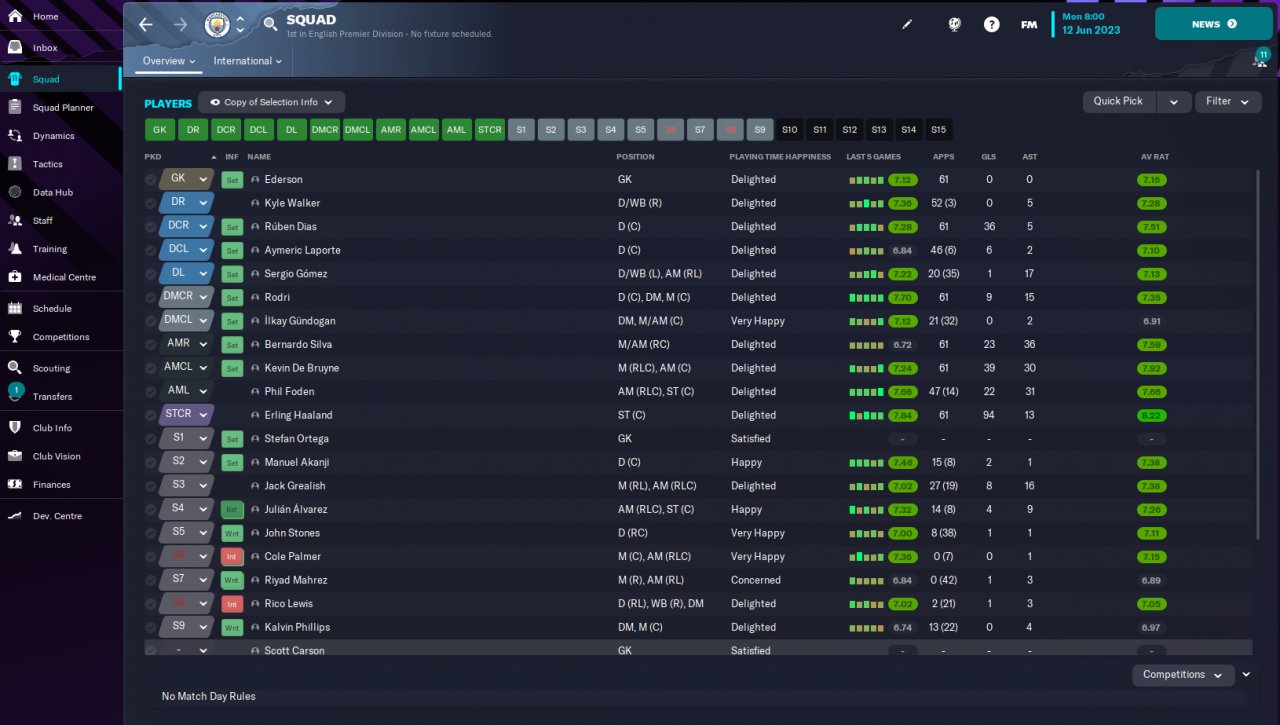Sort by the GLS column header
The width and height of the screenshot is (1280, 725).
[989, 157]
